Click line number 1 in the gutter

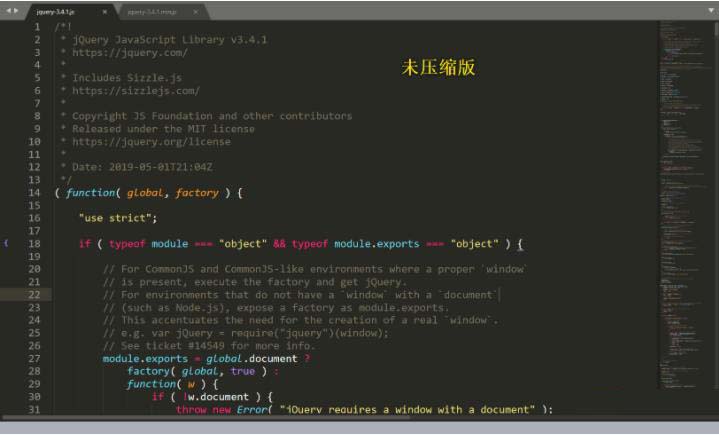pyautogui.click(x=37, y=27)
